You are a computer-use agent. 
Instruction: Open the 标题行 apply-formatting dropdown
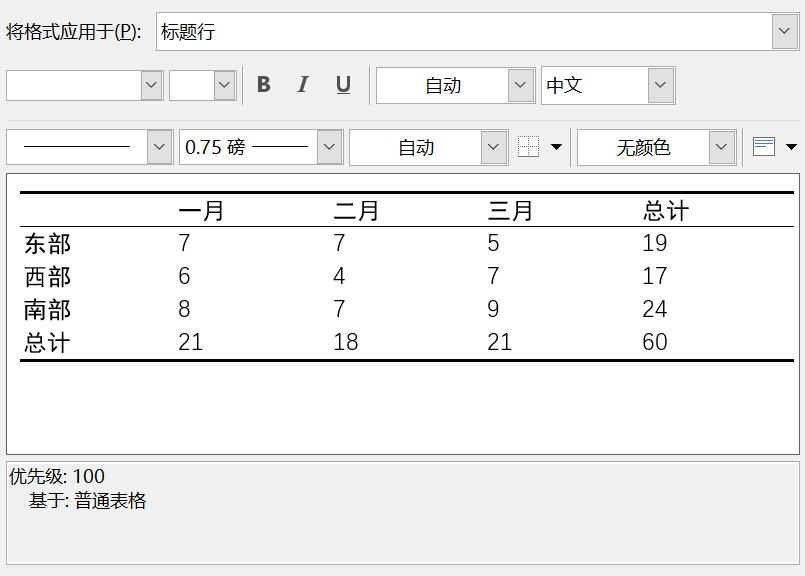[x=784, y=31]
